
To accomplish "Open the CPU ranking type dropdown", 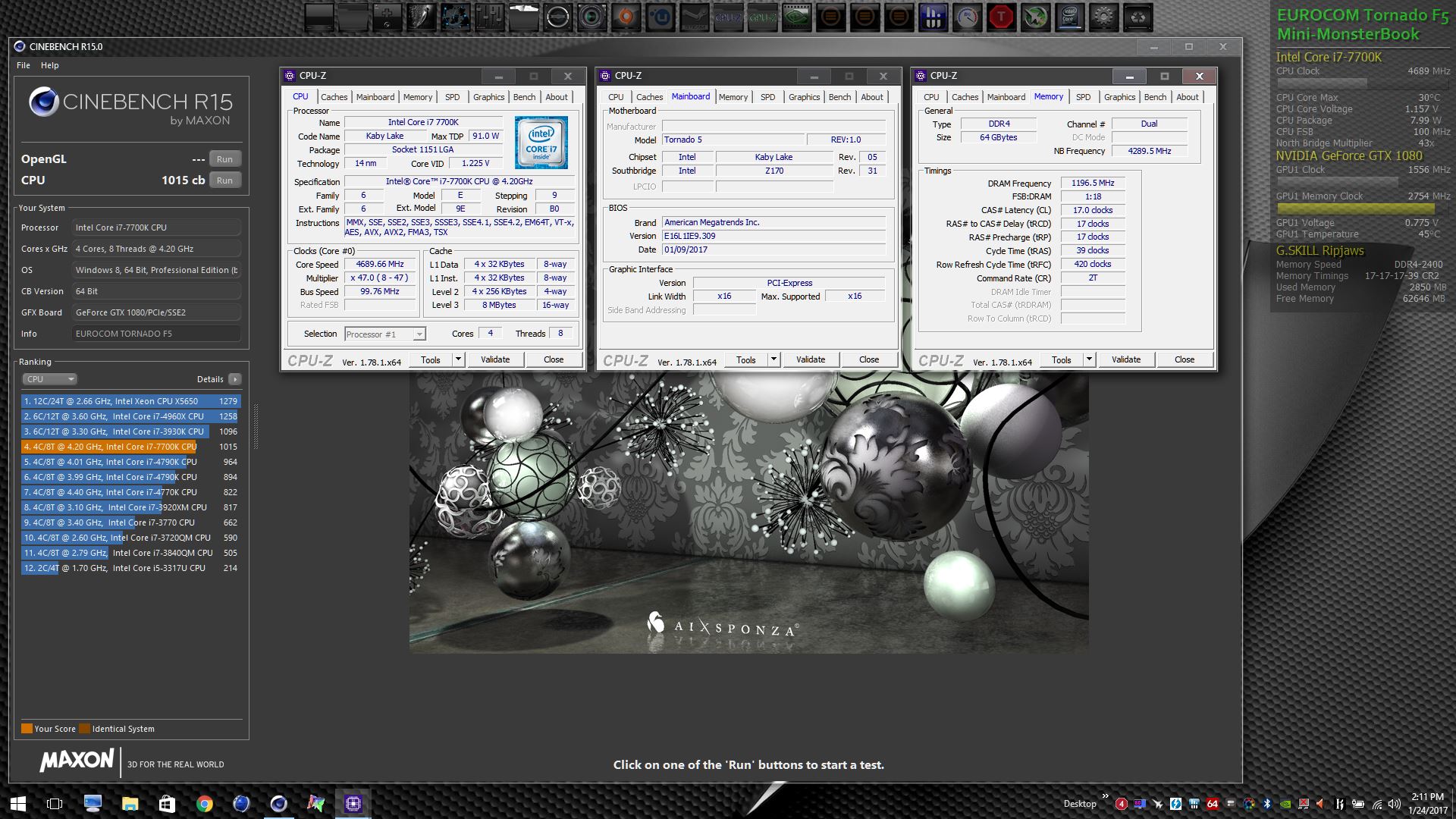I will 49,379.
